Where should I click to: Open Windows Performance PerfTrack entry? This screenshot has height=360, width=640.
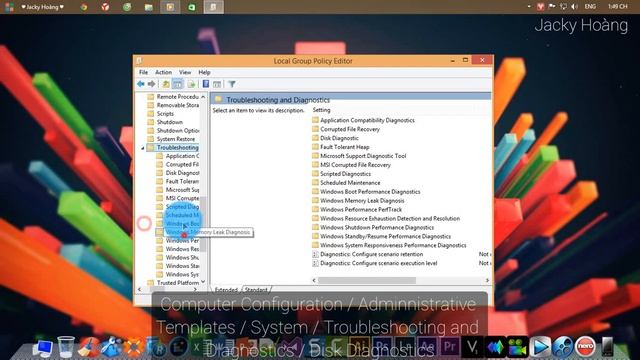pyautogui.click(x=357, y=209)
